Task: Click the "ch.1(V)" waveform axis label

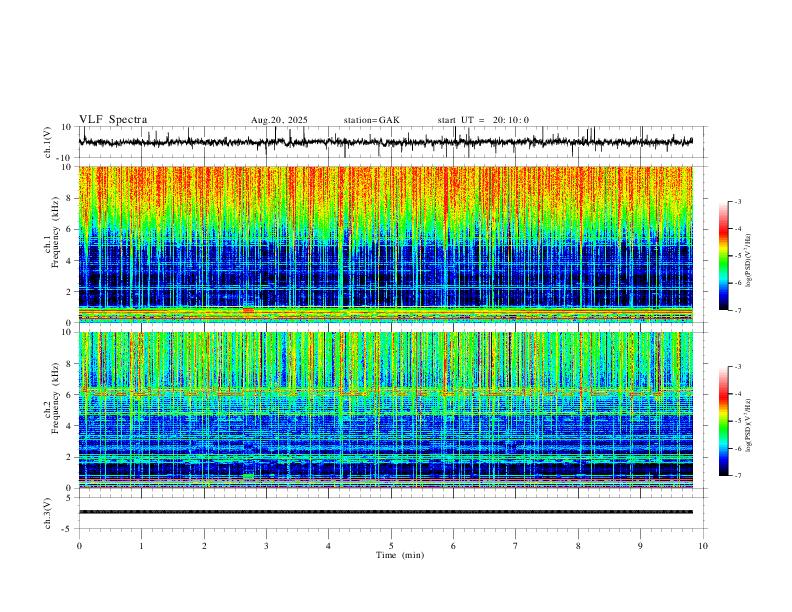Action: (47, 142)
